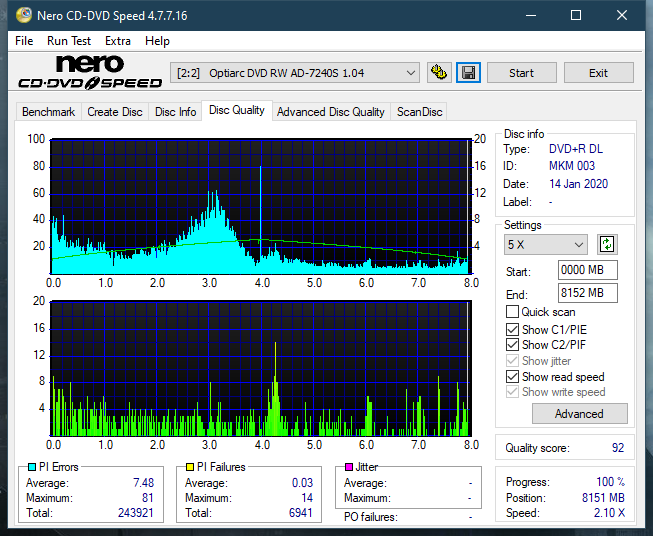Screen dimensions: 653x536
Task: Click PI Errors maximum value 81
Action: pos(148,498)
